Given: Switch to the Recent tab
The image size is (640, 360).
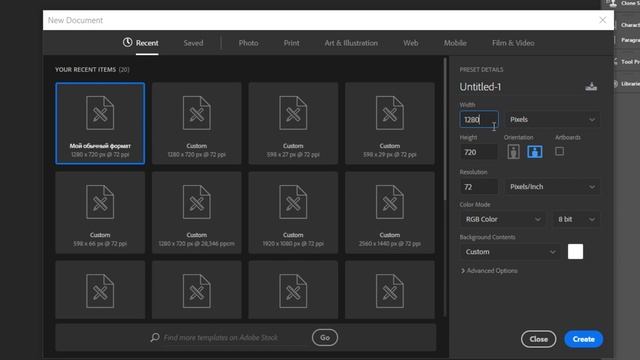Looking at the screenshot, I should [141, 43].
